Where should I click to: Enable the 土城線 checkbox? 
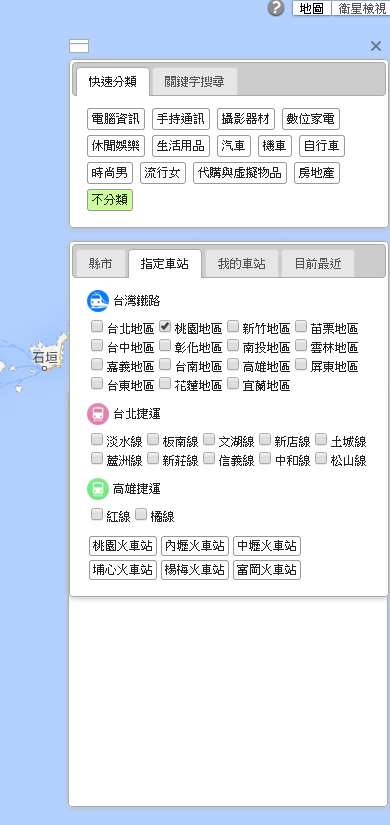[x=322, y=439]
